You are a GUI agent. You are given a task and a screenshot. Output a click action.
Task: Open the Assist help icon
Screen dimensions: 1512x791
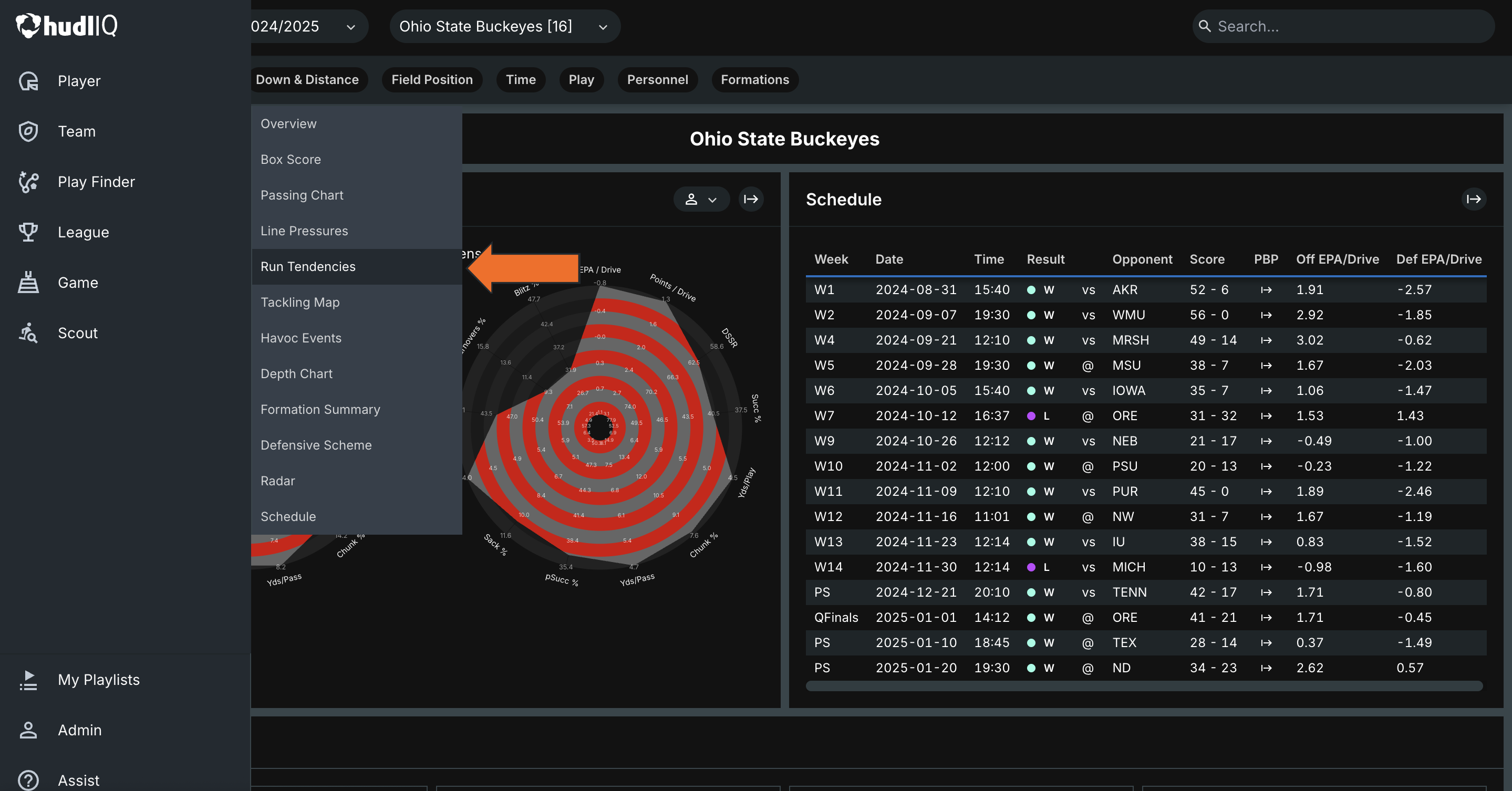point(28,781)
